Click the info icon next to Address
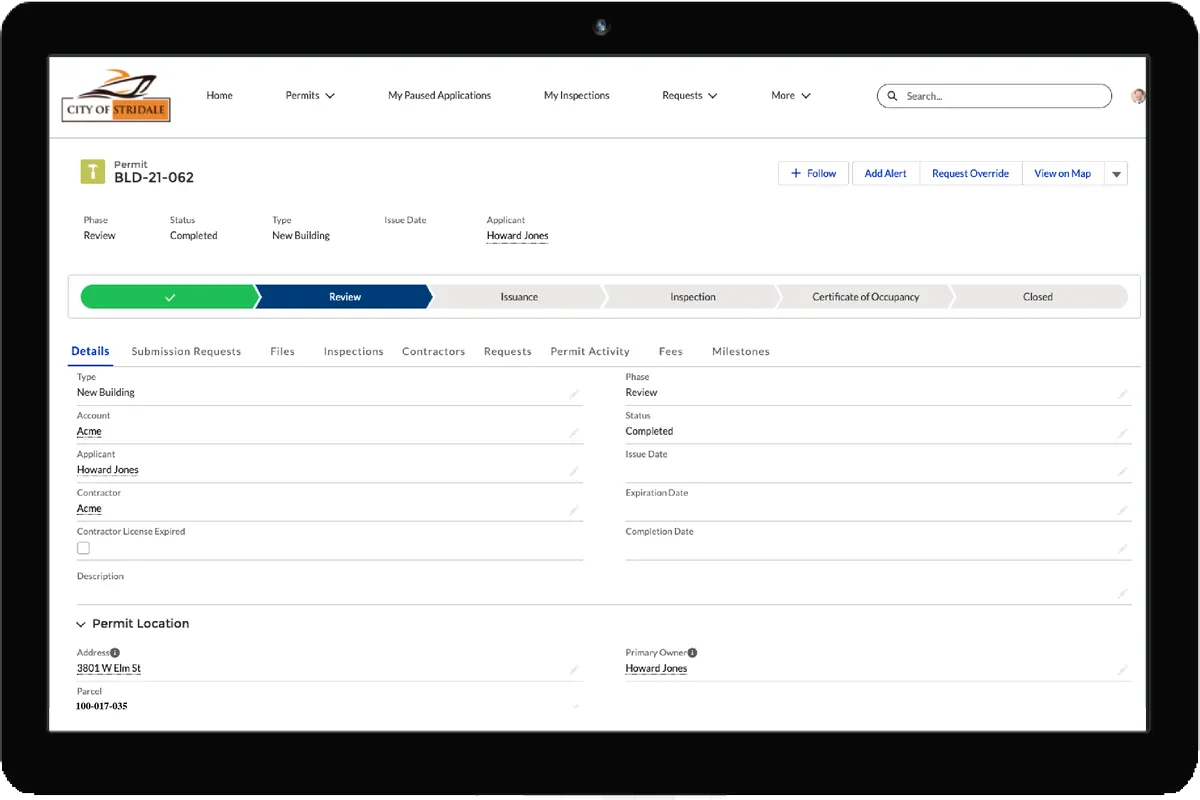The height and width of the screenshot is (800, 1200). (x=115, y=652)
